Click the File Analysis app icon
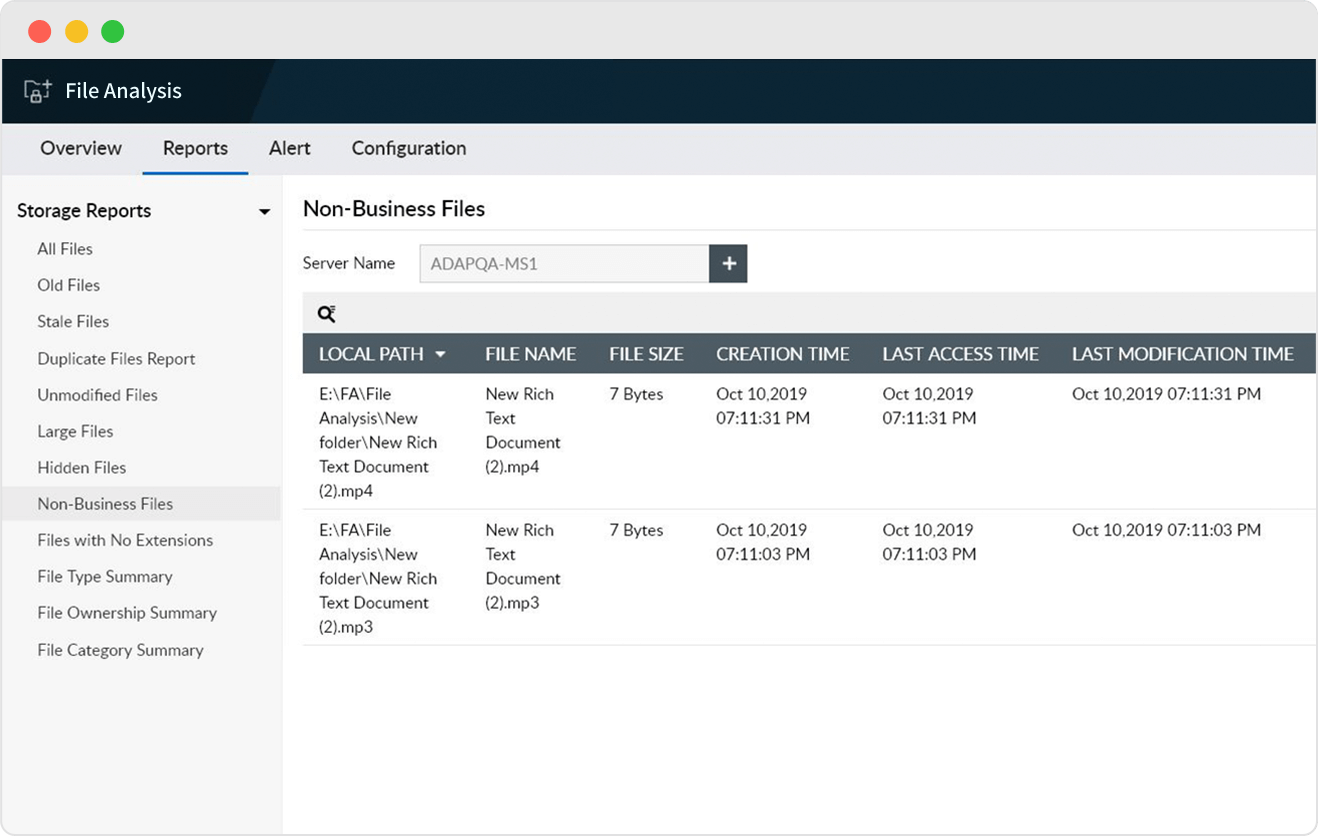 tap(33, 90)
